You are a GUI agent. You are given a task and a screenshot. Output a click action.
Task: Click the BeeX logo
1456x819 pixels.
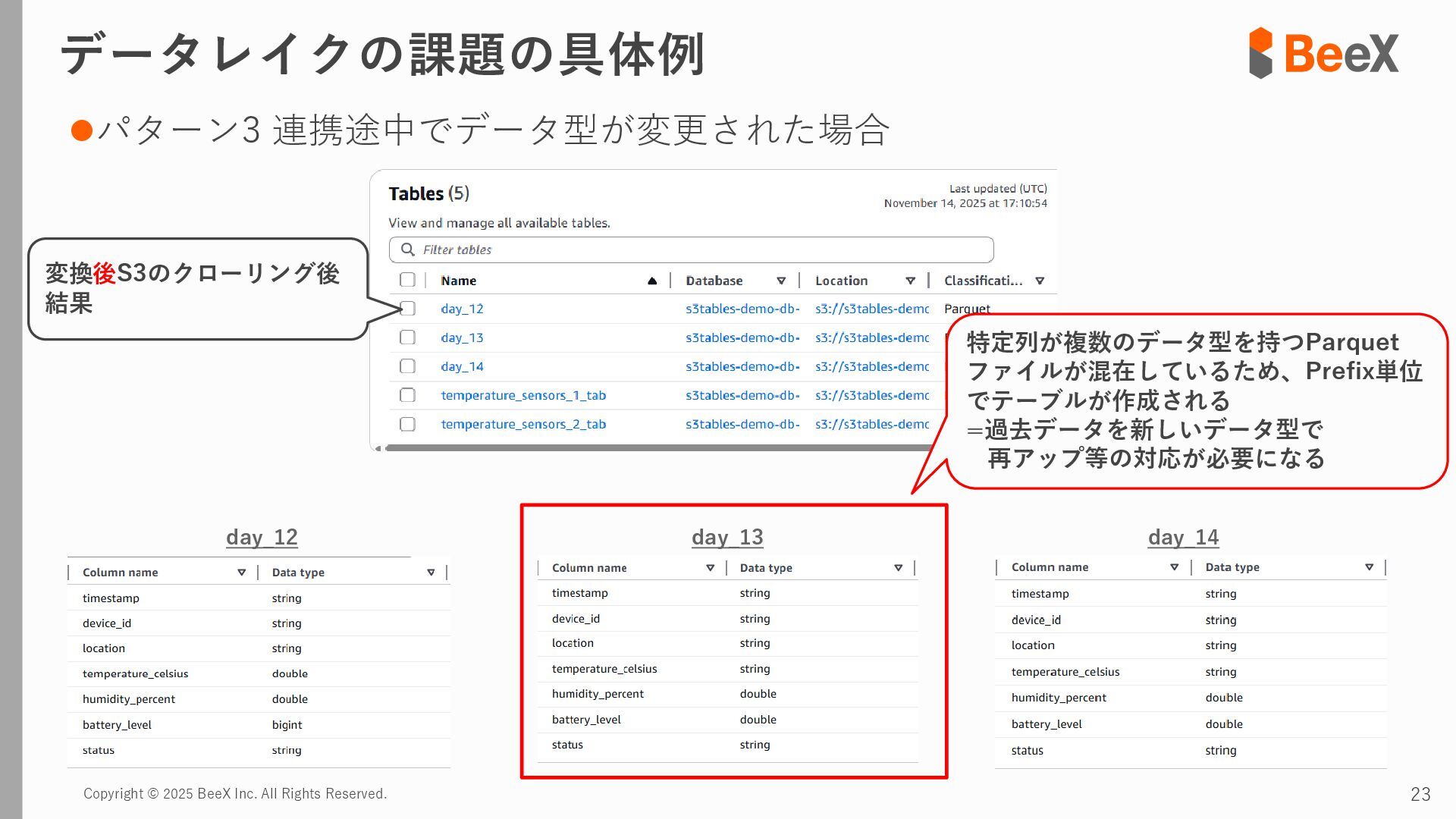pyautogui.click(x=1323, y=53)
